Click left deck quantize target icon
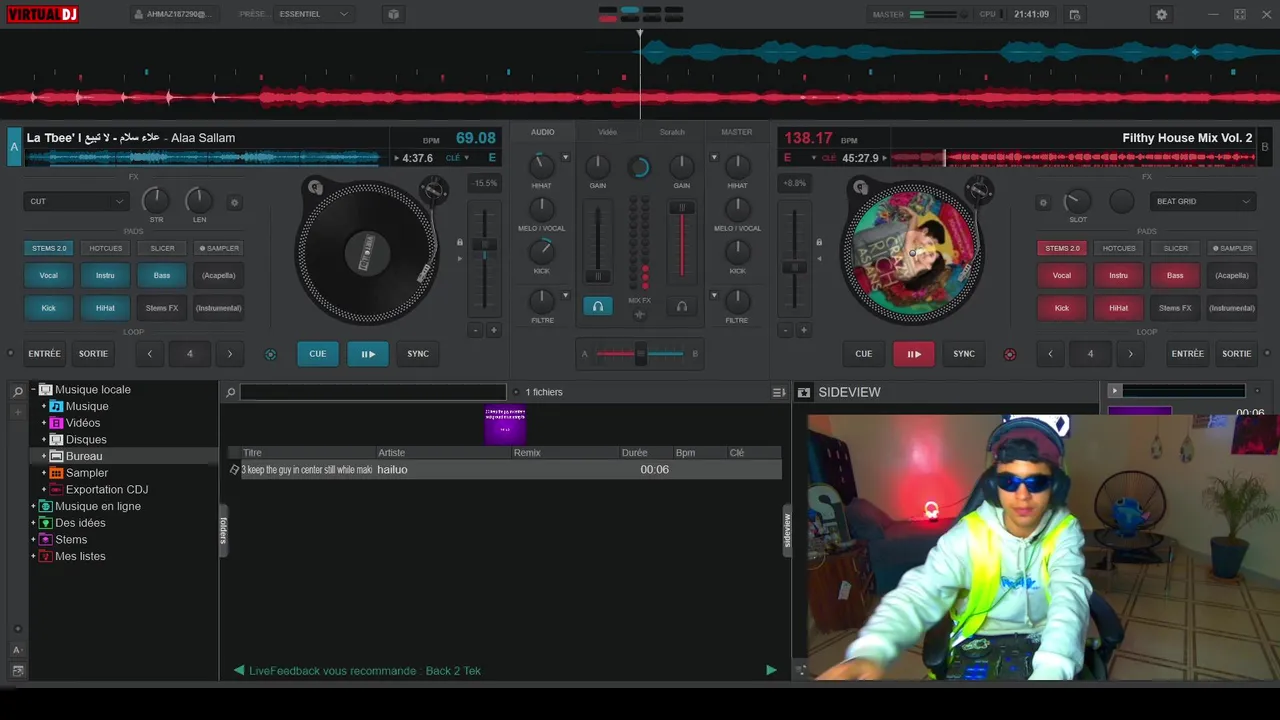The width and height of the screenshot is (1280, 720). [x=270, y=354]
